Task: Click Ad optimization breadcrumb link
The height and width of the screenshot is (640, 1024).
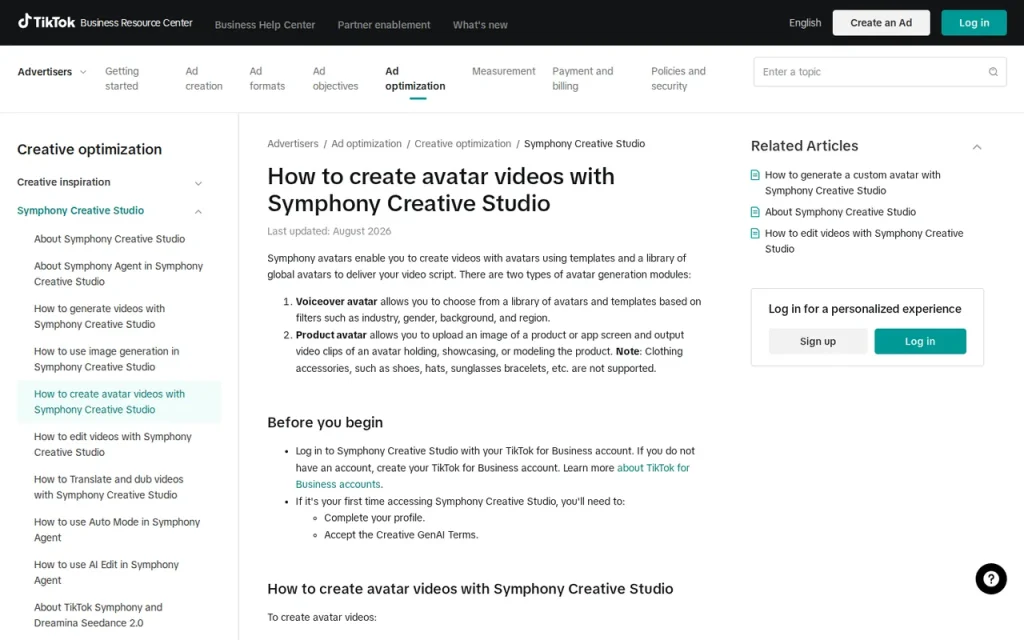Action: coord(366,144)
